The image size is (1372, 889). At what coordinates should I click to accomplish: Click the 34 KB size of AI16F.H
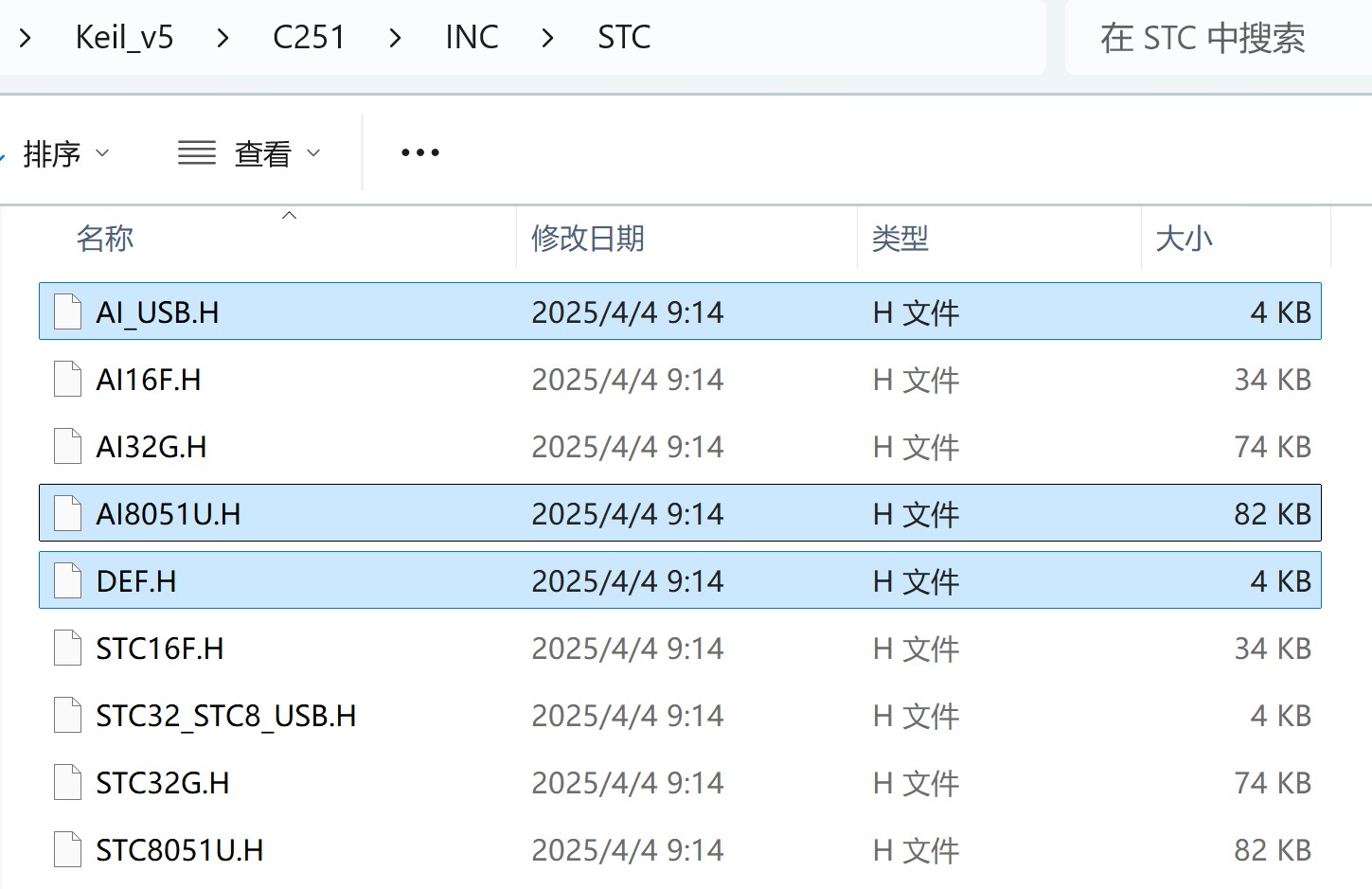[x=1273, y=380]
